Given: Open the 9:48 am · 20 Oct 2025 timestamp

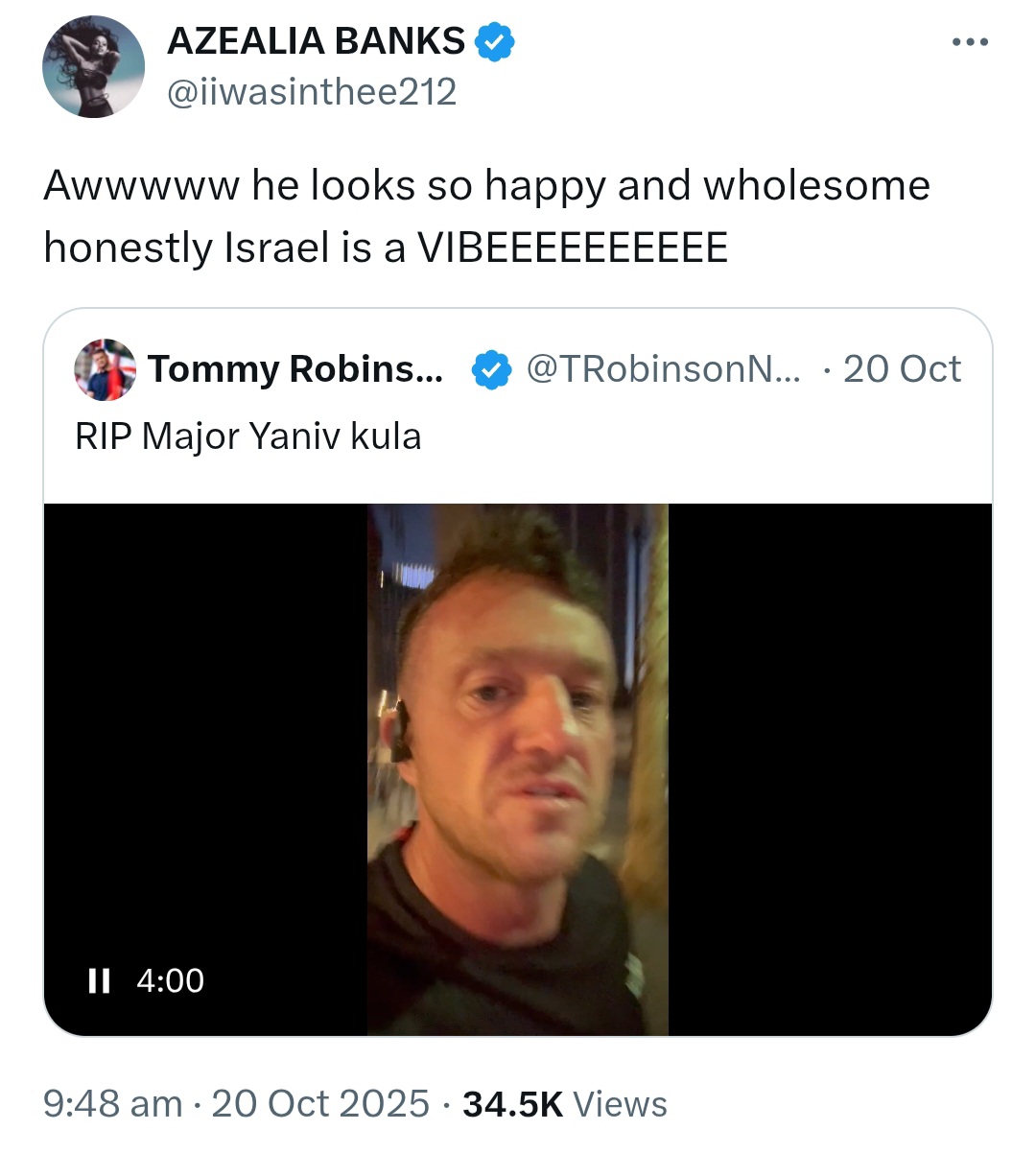Looking at the screenshot, I should click(x=236, y=1104).
